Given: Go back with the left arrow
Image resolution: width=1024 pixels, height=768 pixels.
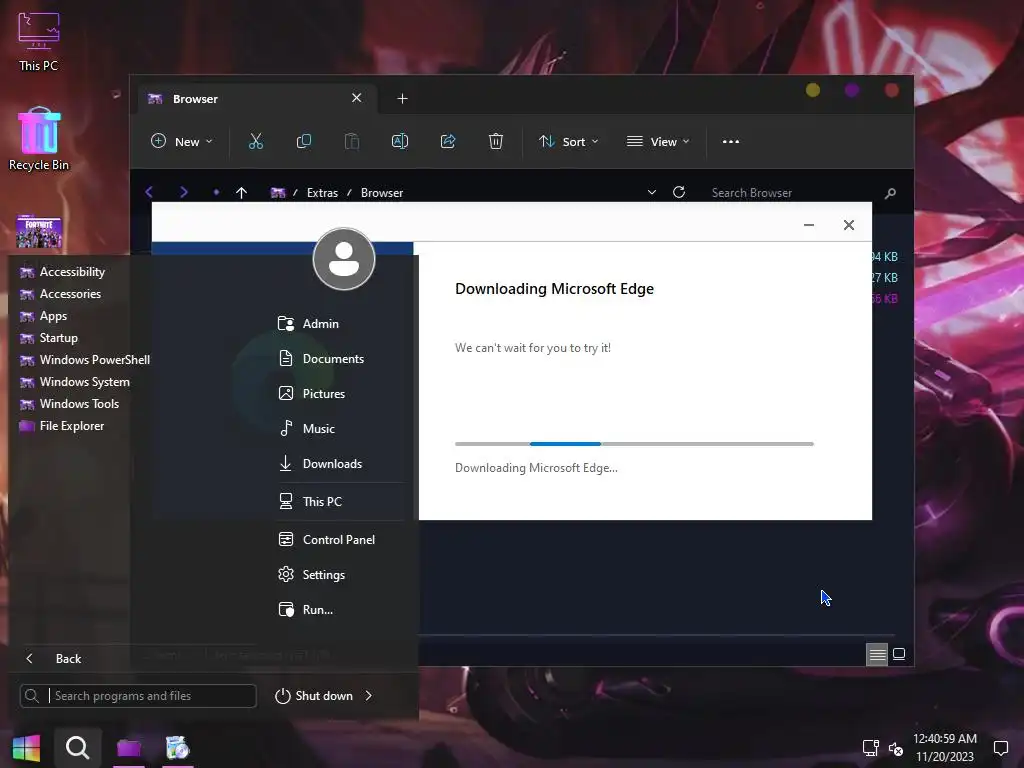Looking at the screenshot, I should pyautogui.click(x=150, y=192).
